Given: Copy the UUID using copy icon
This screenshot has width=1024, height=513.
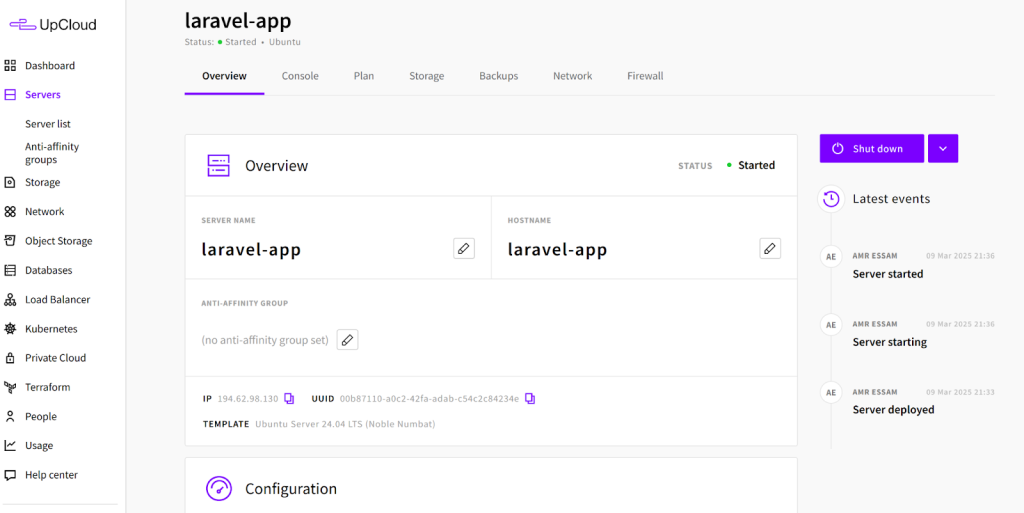Looking at the screenshot, I should 530,398.
